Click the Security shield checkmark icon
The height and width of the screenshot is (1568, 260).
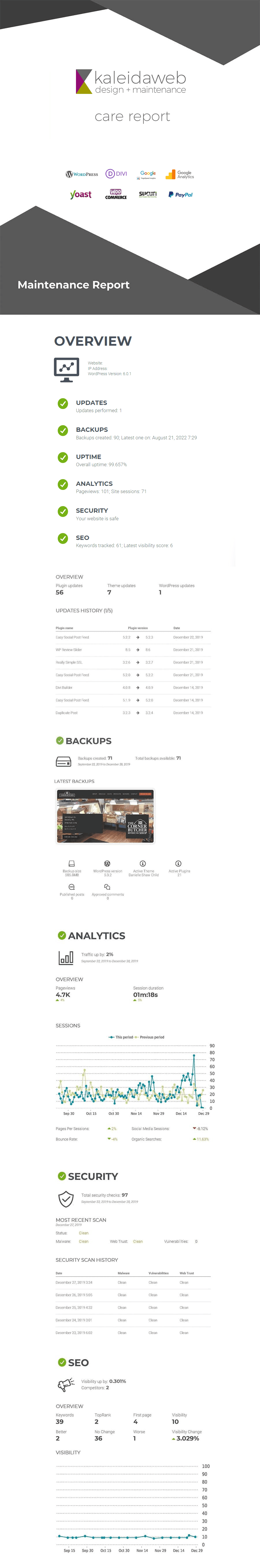point(66,1199)
